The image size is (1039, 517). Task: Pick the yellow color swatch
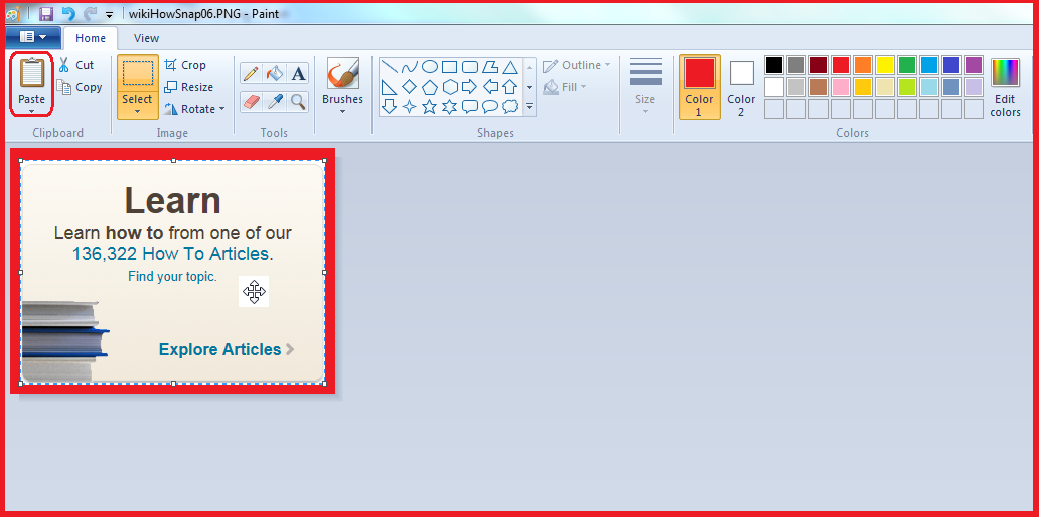point(885,65)
